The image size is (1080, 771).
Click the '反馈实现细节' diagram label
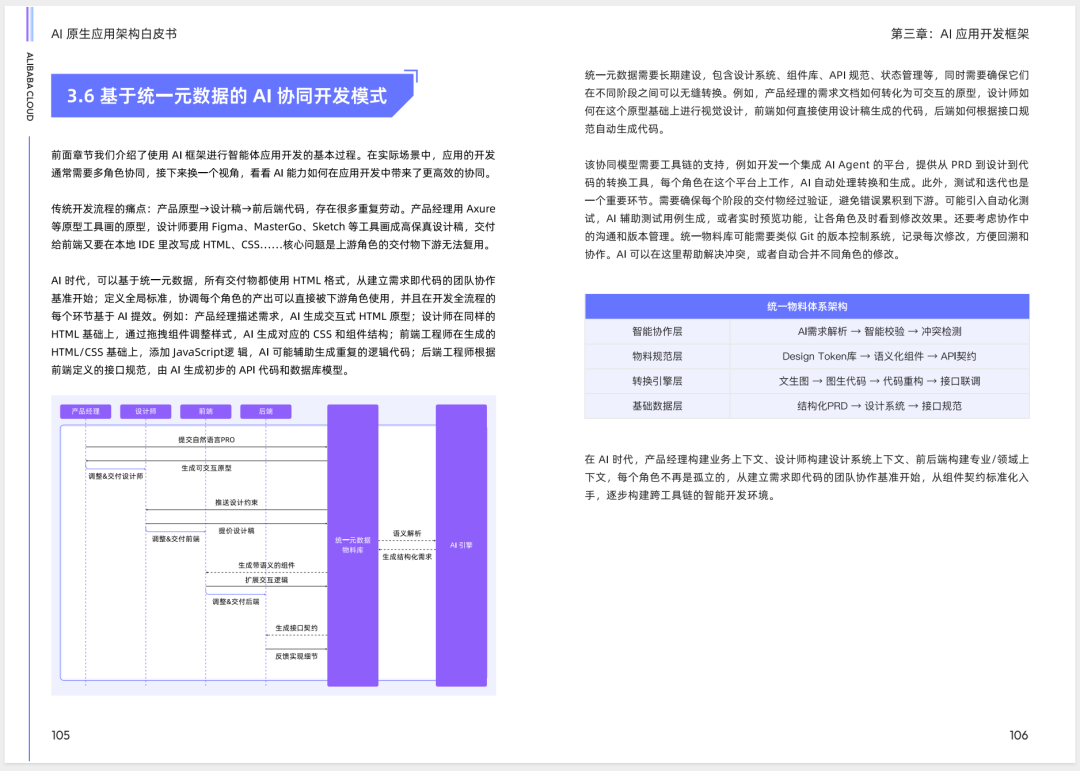[296, 656]
